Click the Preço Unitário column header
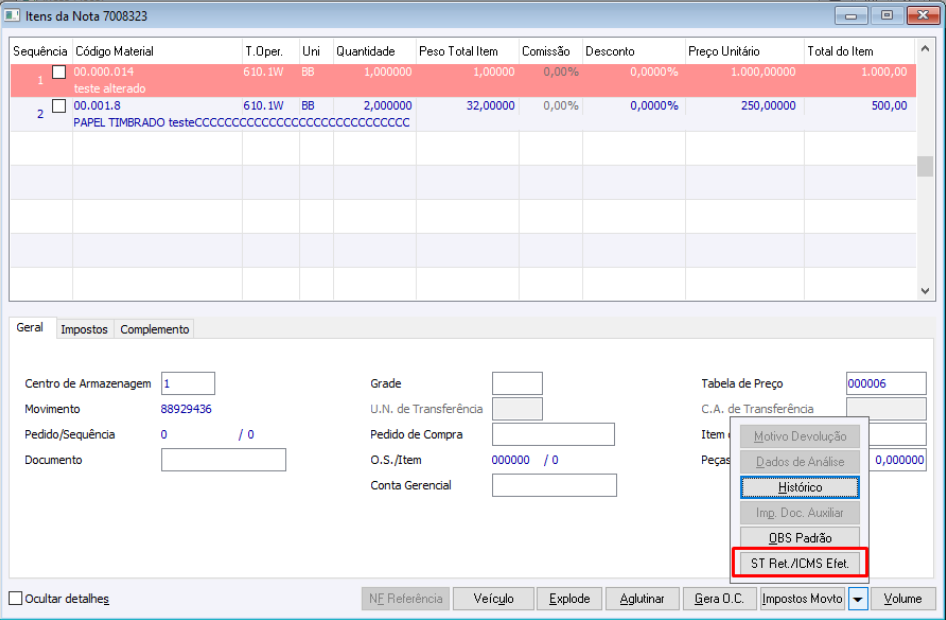This screenshot has height=620, width=946. 744,51
